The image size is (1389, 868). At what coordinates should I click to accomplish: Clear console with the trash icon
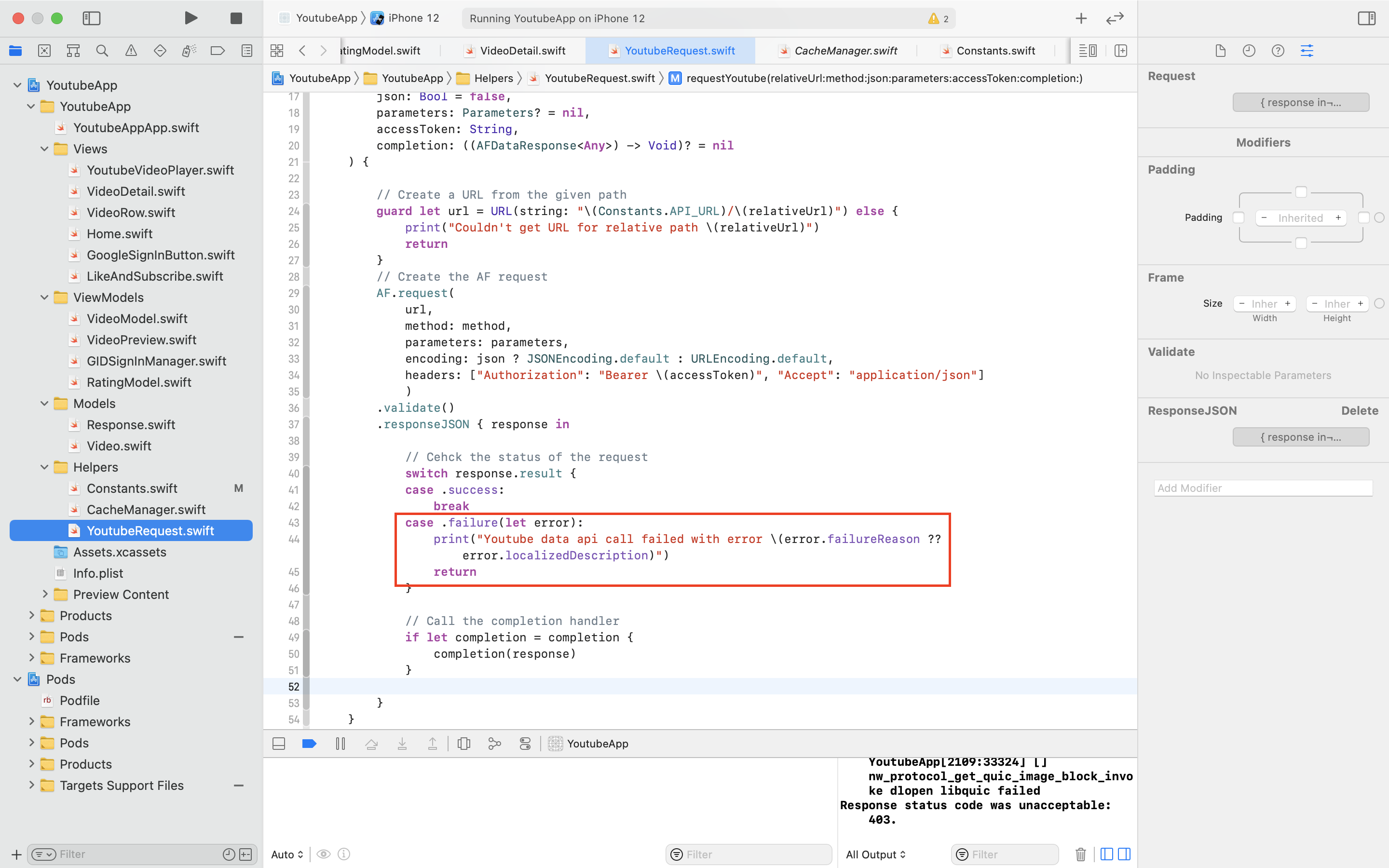pyautogui.click(x=1080, y=854)
